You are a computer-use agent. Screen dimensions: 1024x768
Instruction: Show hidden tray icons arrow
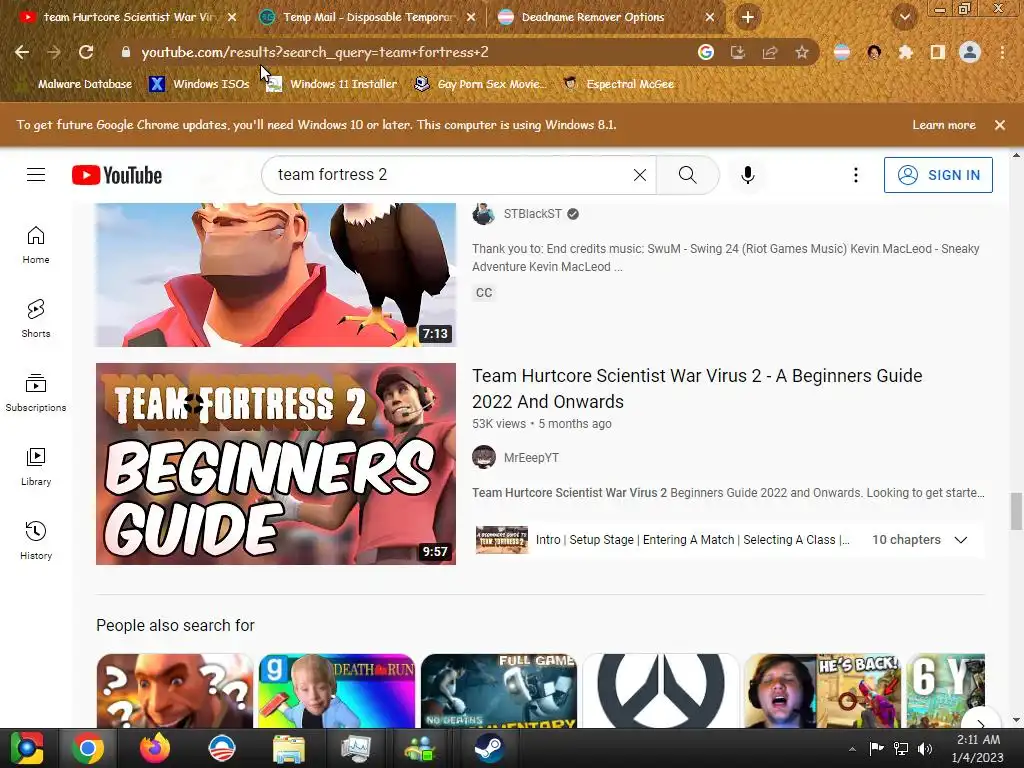point(852,749)
